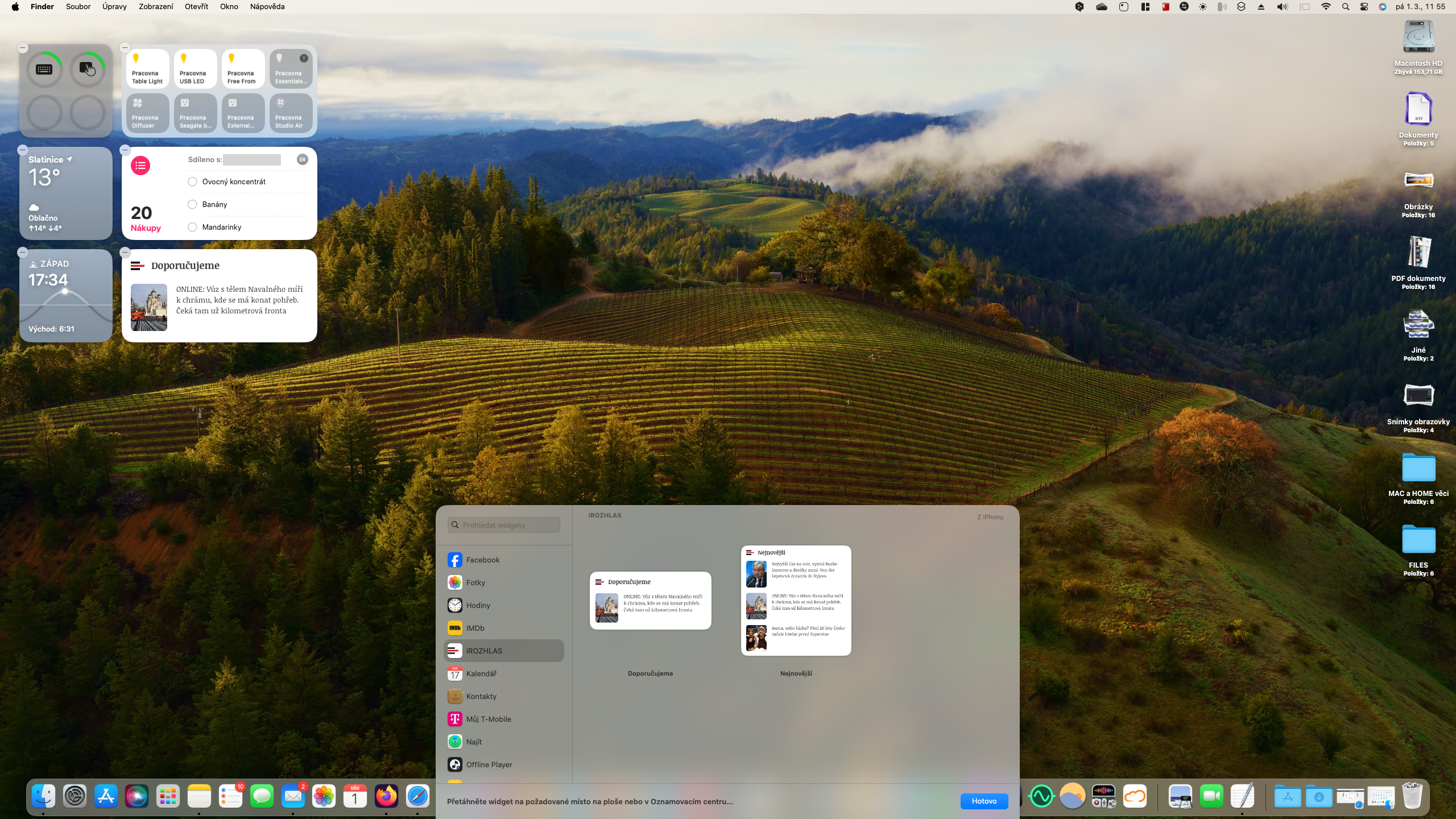
Task: Select Offline Player in widget sidebar
Action: [x=489, y=764]
